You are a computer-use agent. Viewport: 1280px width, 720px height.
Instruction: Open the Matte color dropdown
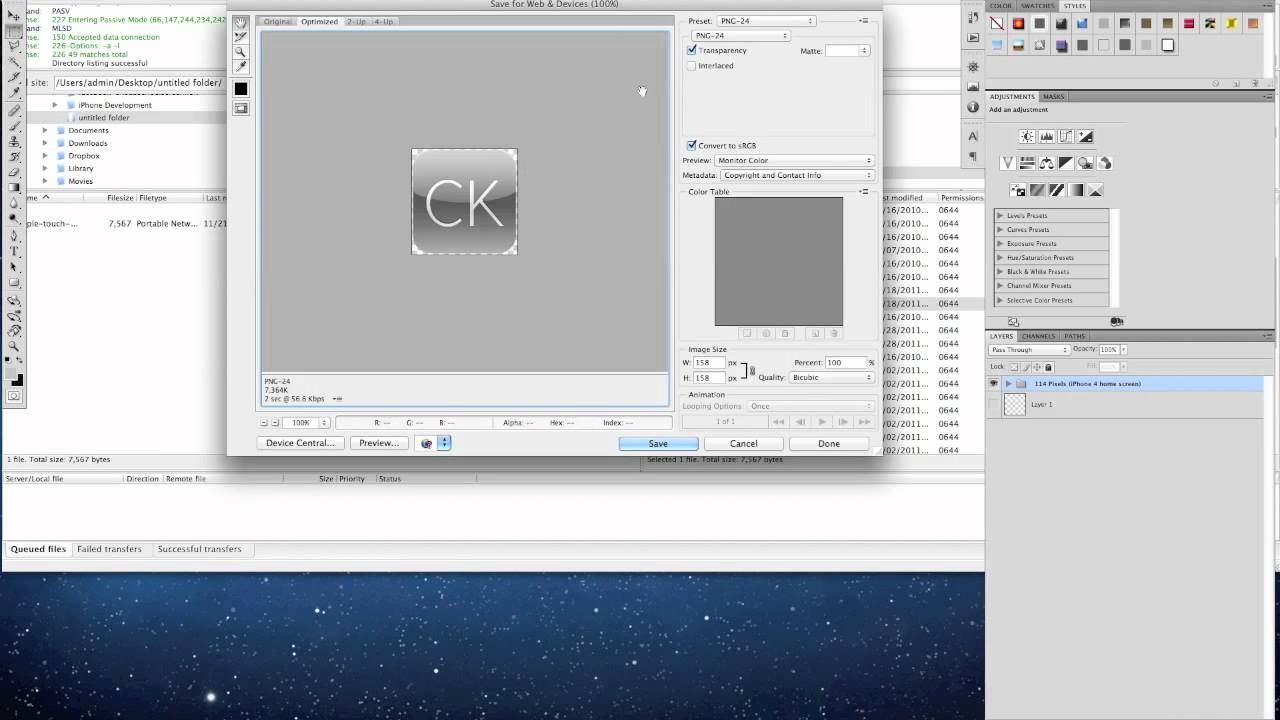847,50
